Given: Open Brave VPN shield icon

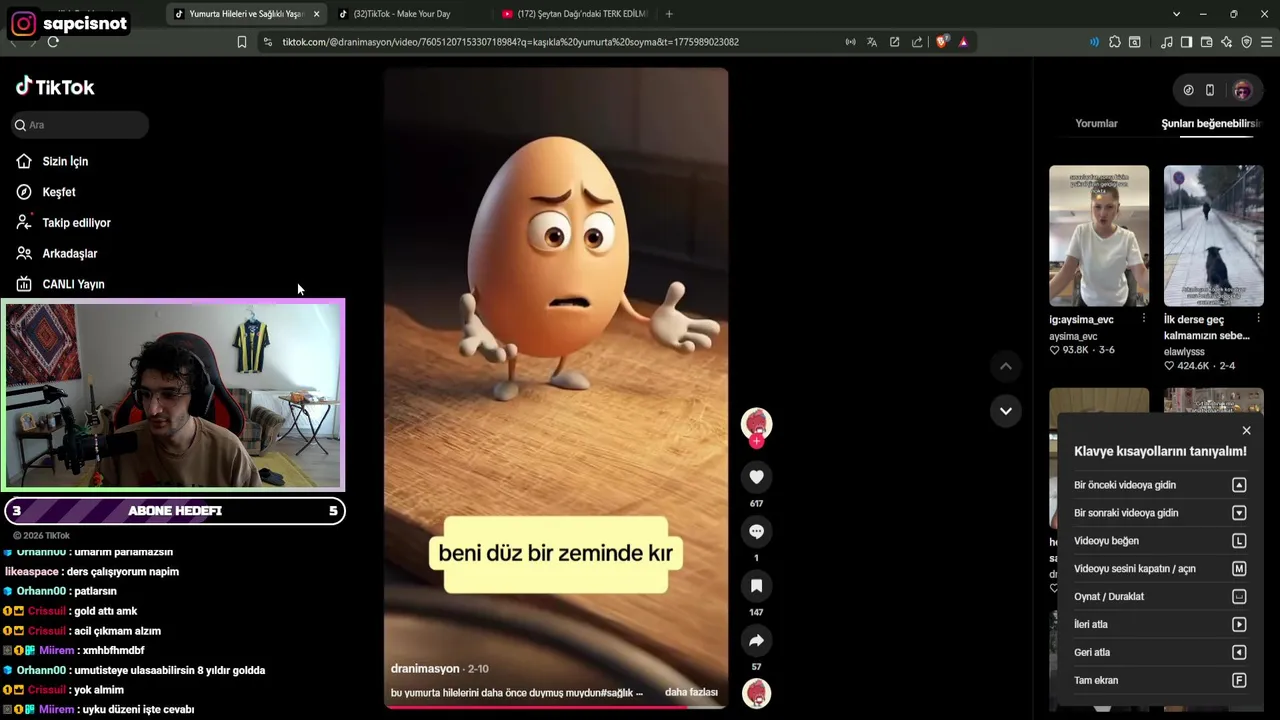Looking at the screenshot, I should (x=1246, y=42).
